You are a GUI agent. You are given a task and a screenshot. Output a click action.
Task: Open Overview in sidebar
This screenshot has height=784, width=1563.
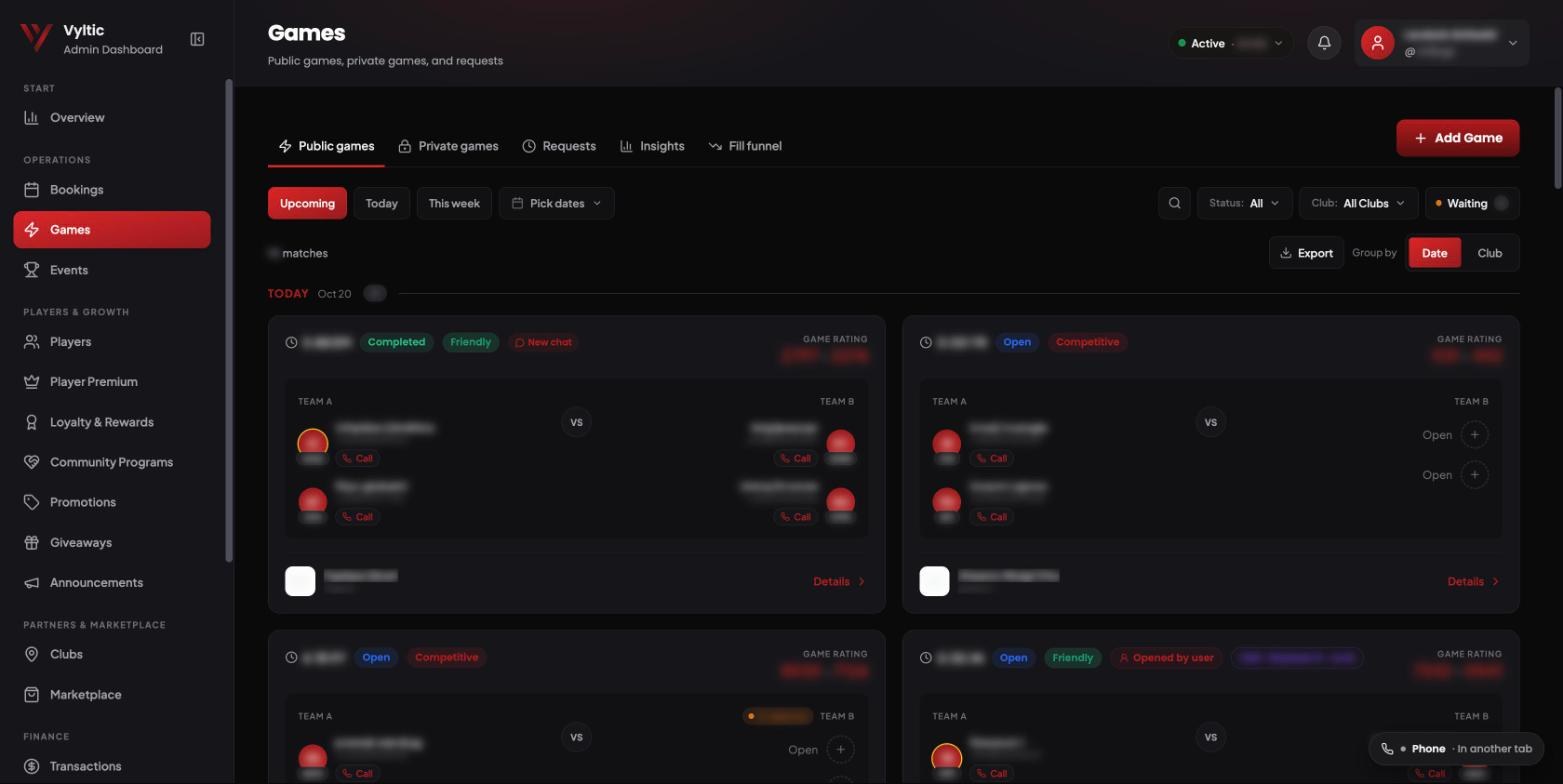112,117
